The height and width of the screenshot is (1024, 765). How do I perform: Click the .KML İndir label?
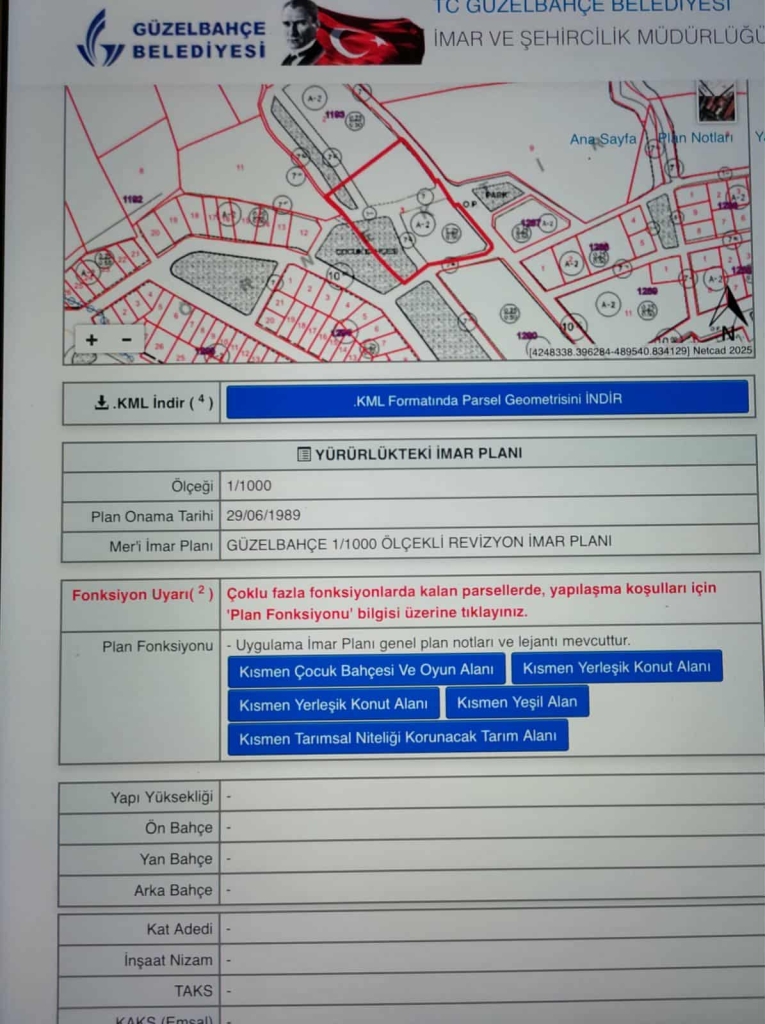(162, 402)
